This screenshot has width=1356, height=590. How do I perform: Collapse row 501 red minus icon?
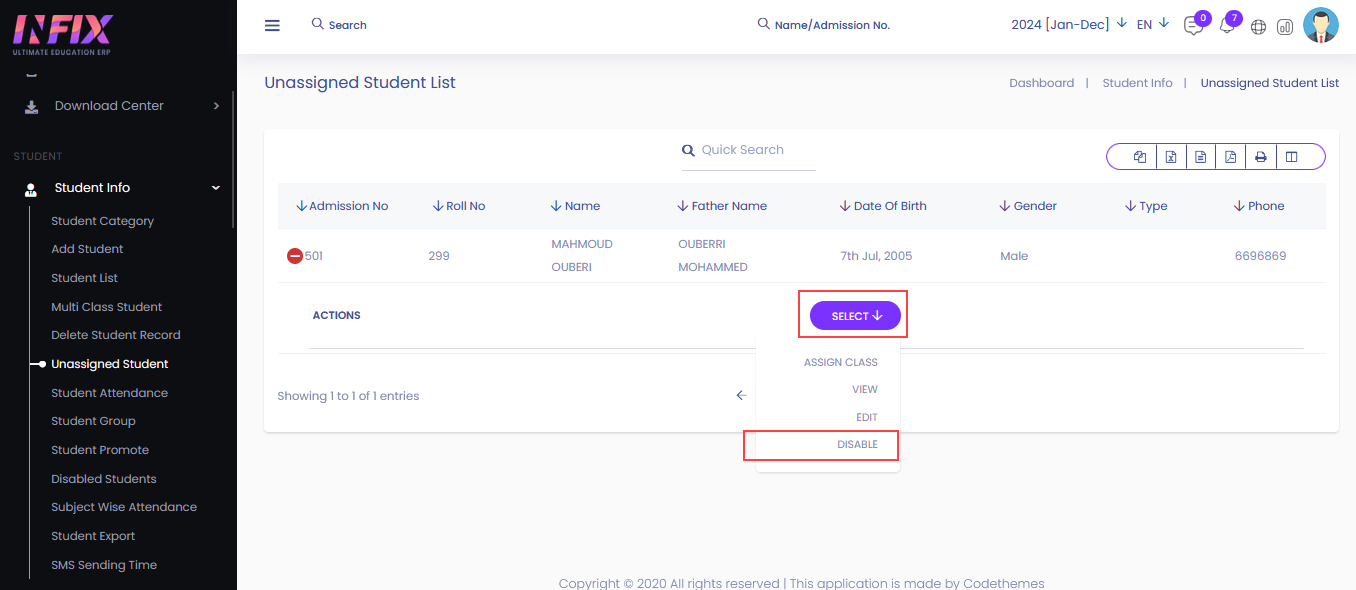(x=295, y=256)
